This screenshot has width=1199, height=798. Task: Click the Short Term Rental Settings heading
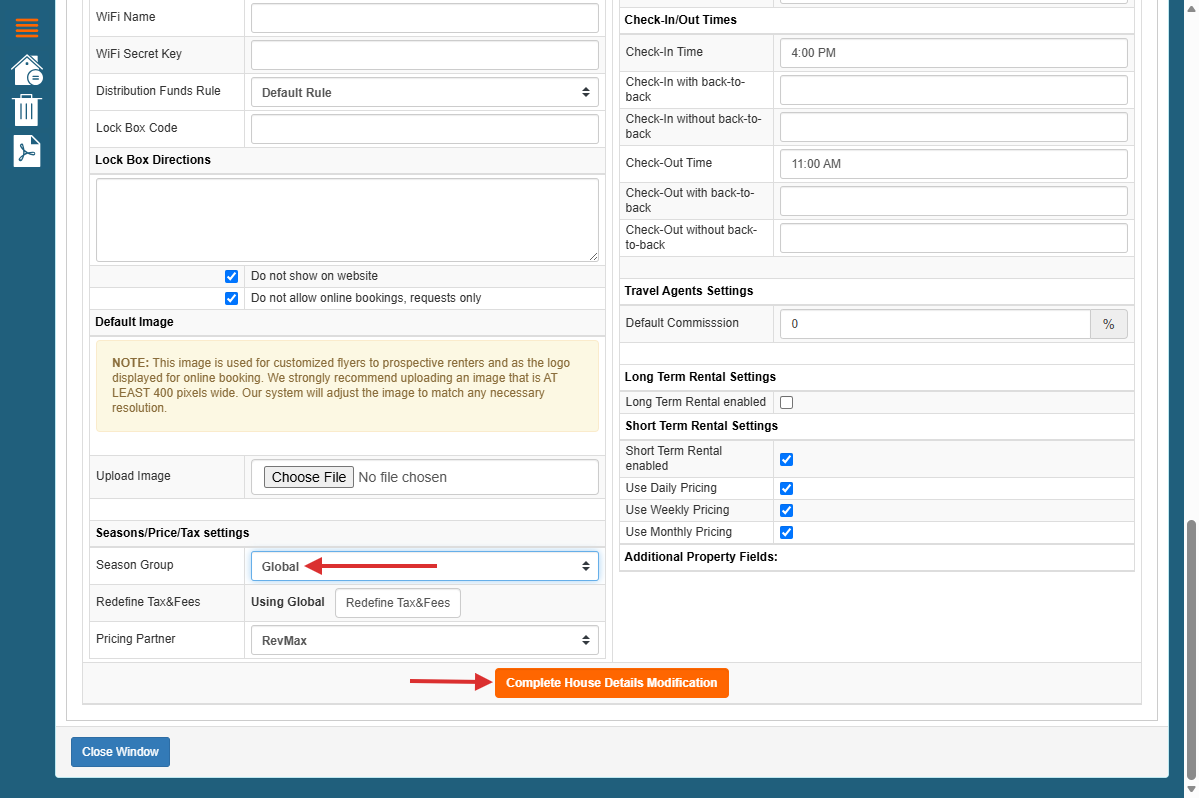tap(701, 426)
